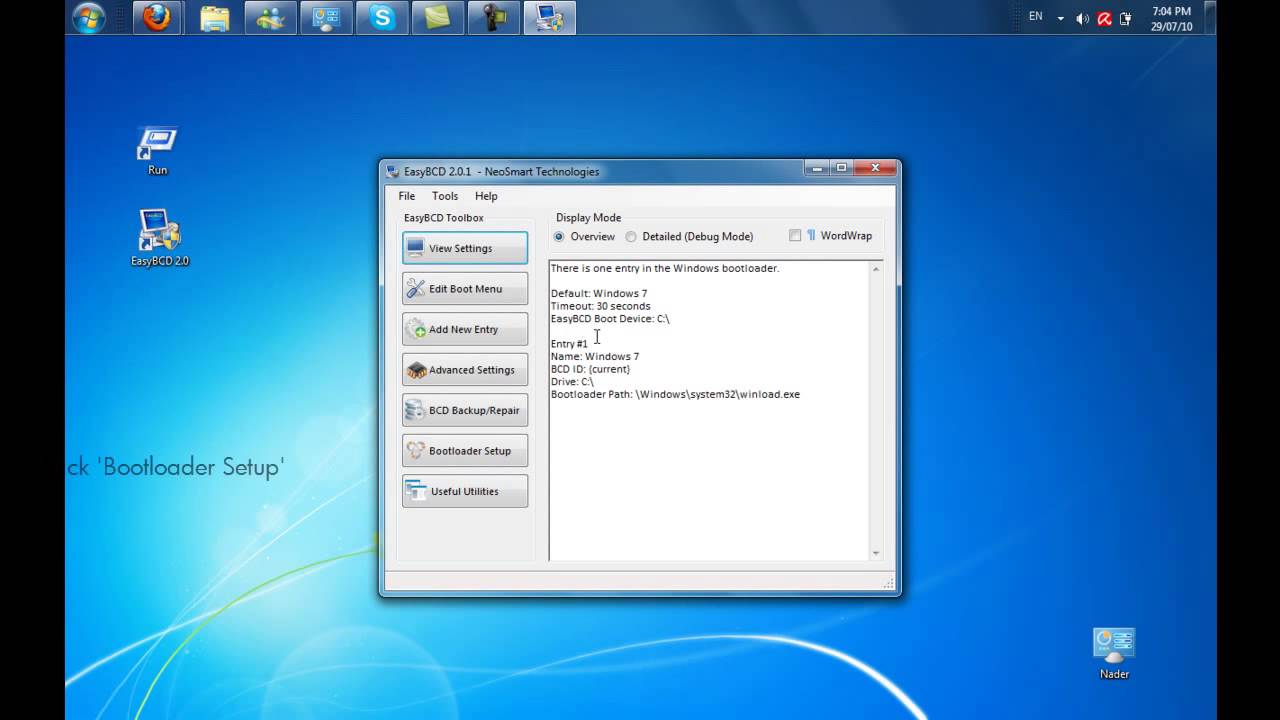Click the 'Drive: C:\' line
1280x720 pixels.
coord(572,382)
